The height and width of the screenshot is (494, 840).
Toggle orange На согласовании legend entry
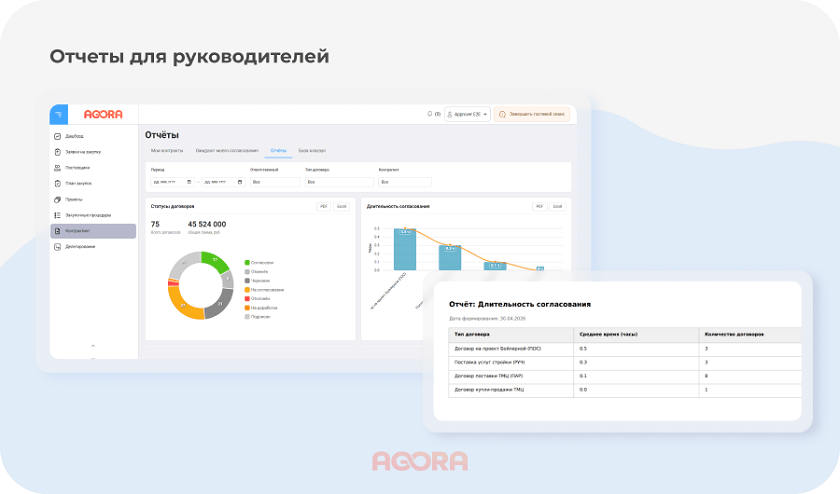[264, 290]
